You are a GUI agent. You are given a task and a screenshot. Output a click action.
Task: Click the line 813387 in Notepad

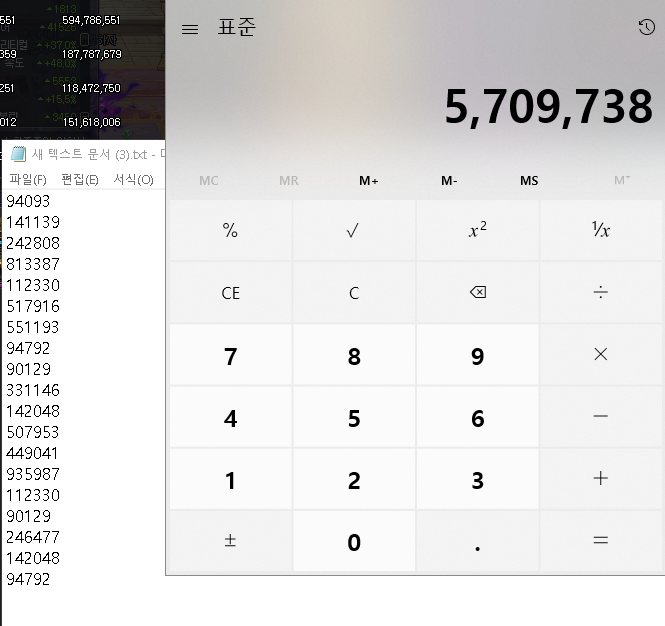tap(33, 264)
